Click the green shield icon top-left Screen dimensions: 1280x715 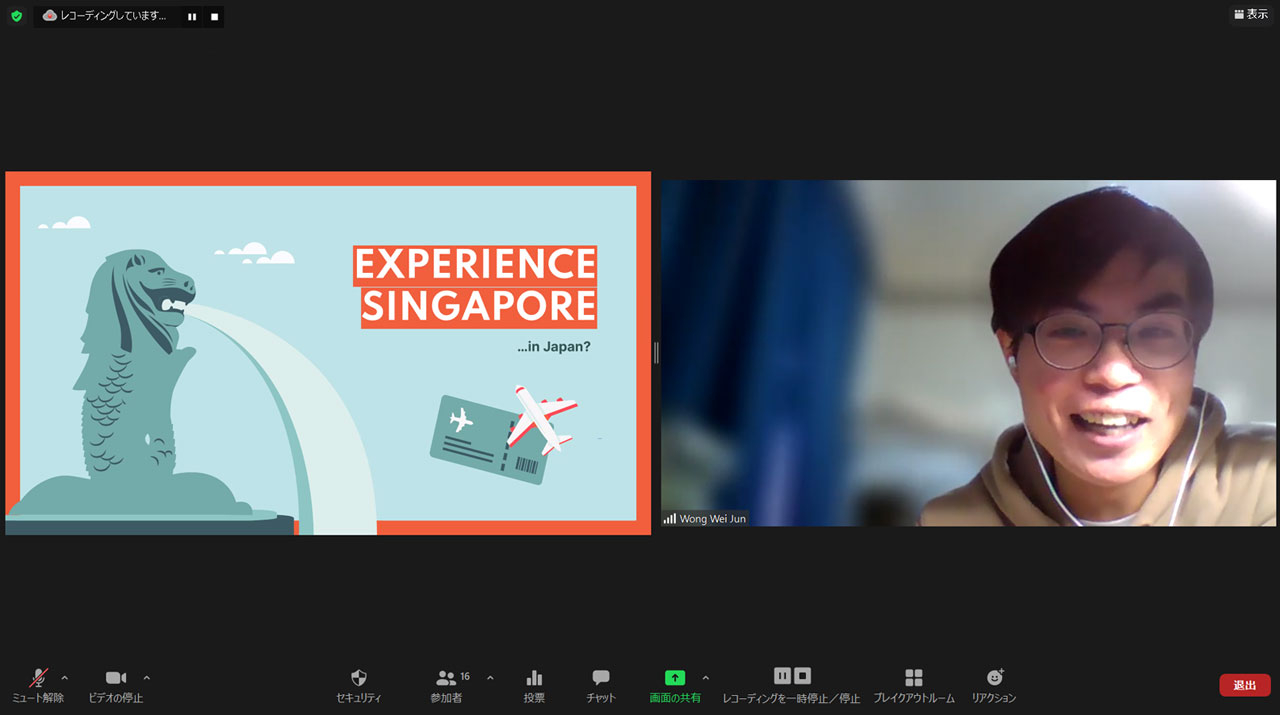14,16
